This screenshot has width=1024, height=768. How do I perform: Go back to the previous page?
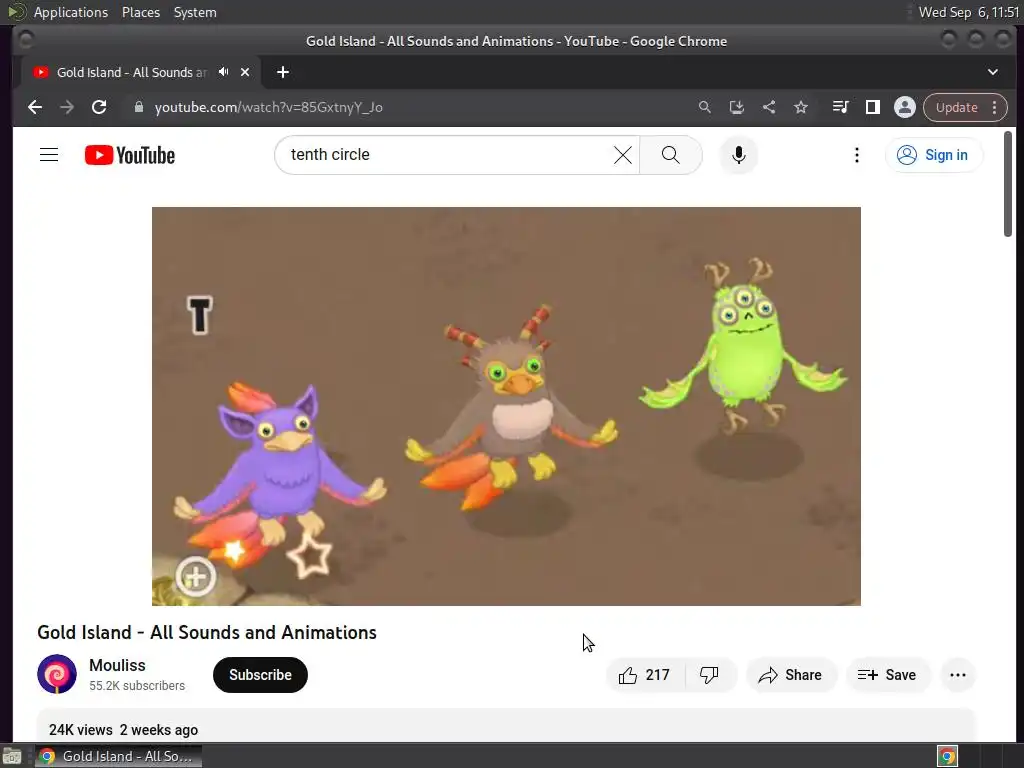(35, 107)
